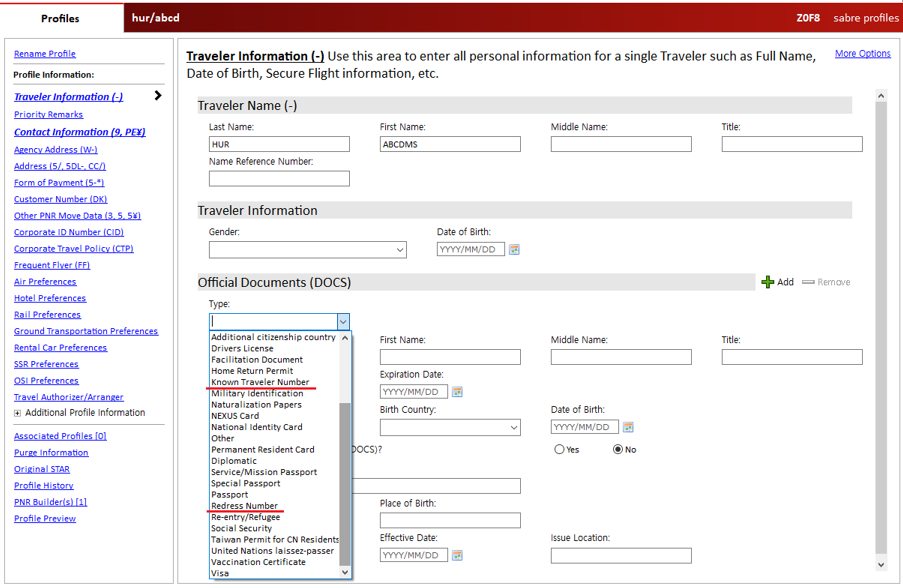Choose Redress Number option
Screen dimensions: 903x588
(244, 506)
